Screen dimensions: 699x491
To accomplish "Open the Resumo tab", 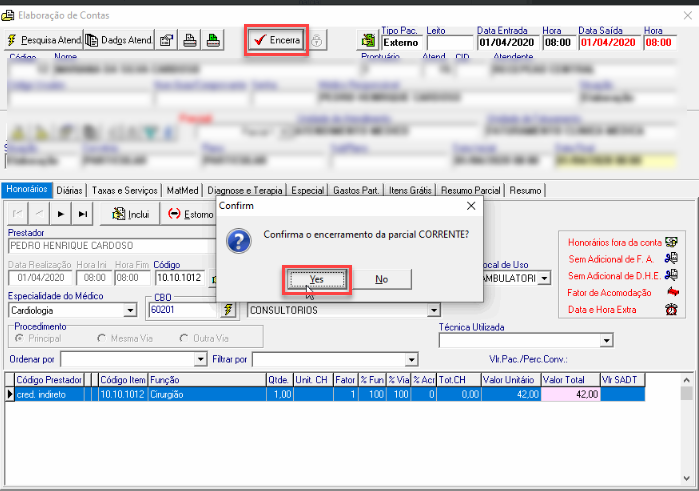I will [x=525, y=190].
